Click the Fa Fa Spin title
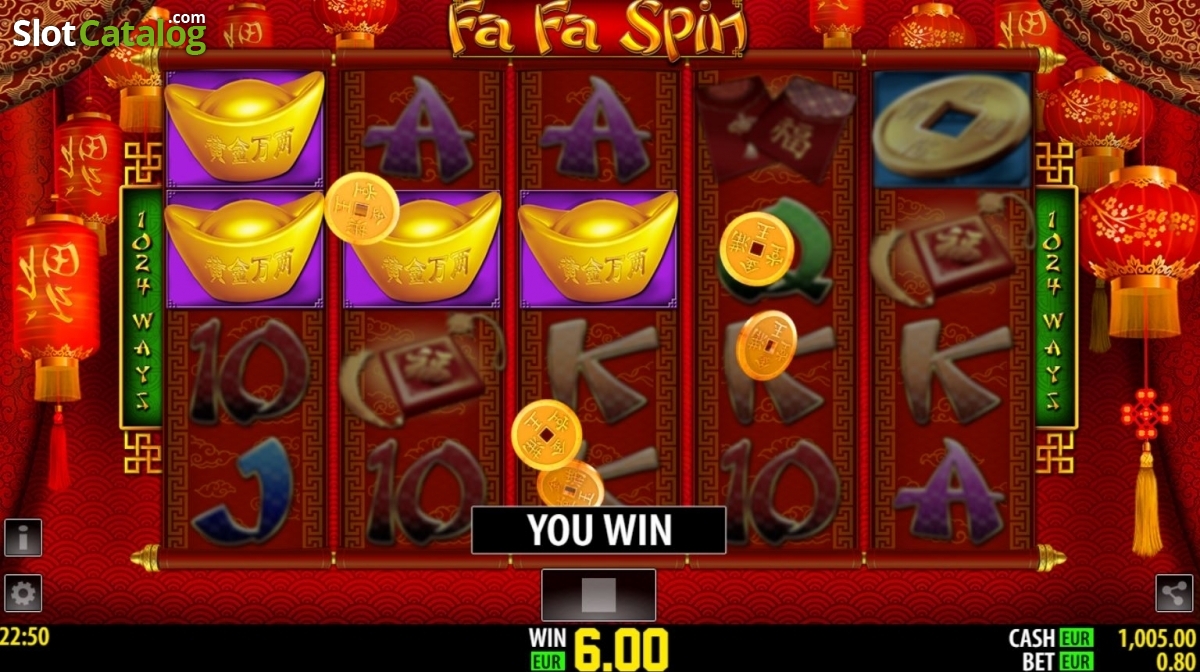The image size is (1200, 672). 598,30
